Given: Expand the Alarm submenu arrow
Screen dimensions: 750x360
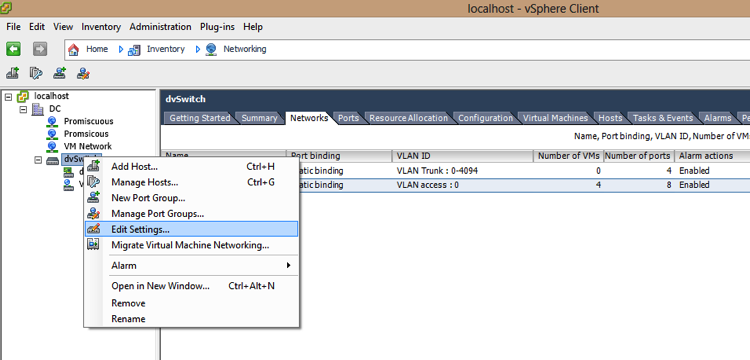Looking at the screenshot, I should (288, 265).
